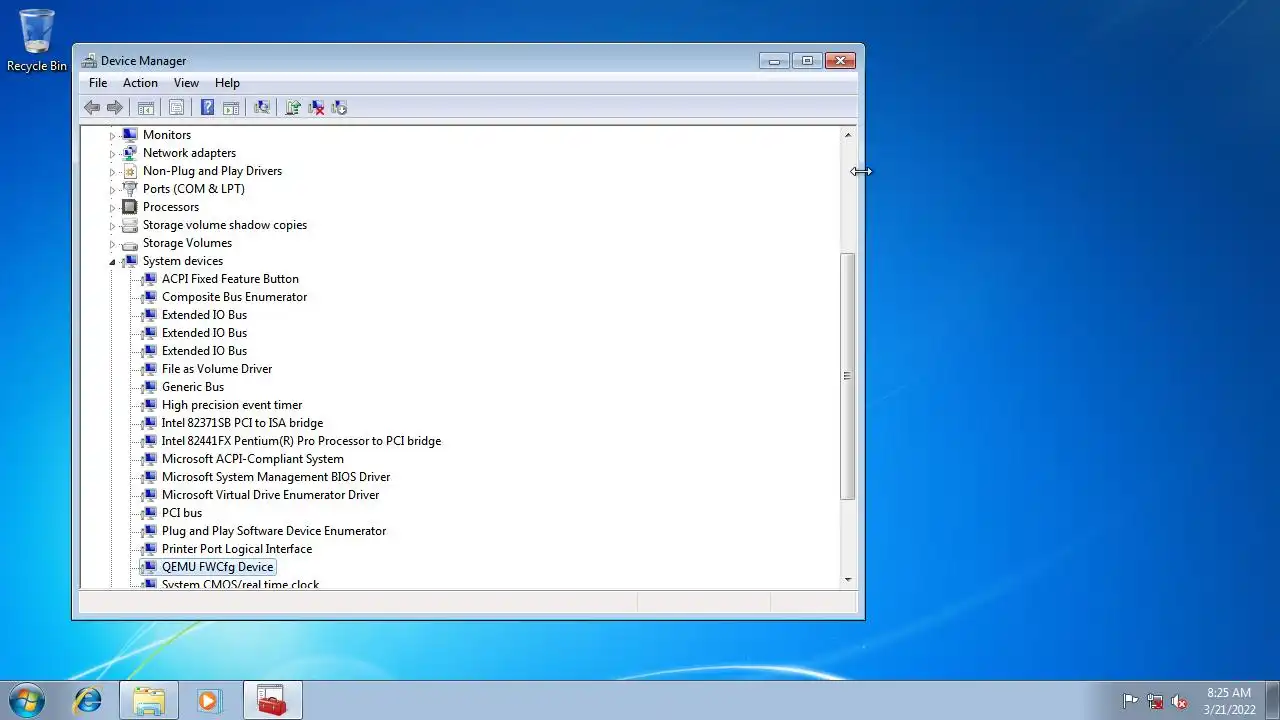This screenshot has width=1280, height=720.
Task: Open Action Center flag in tray
Action: tap(1130, 701)
